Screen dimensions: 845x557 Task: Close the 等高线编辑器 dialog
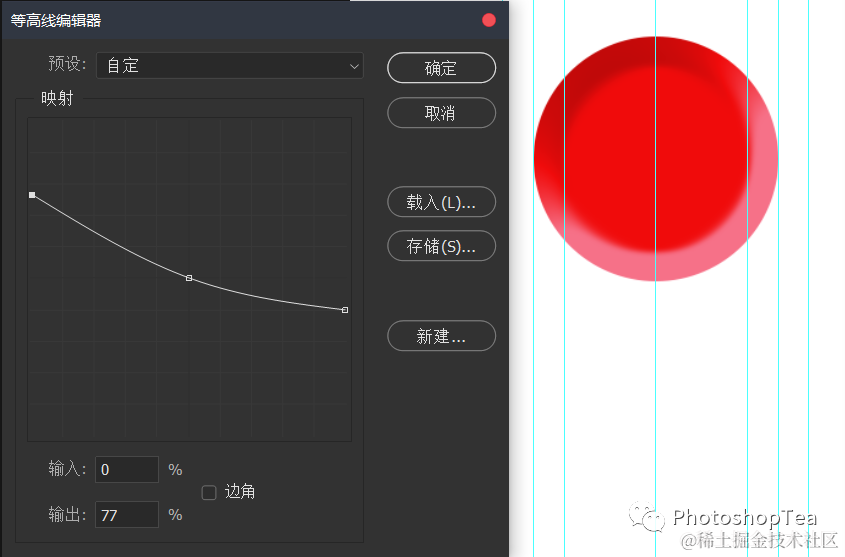click(x=489, y=20)
